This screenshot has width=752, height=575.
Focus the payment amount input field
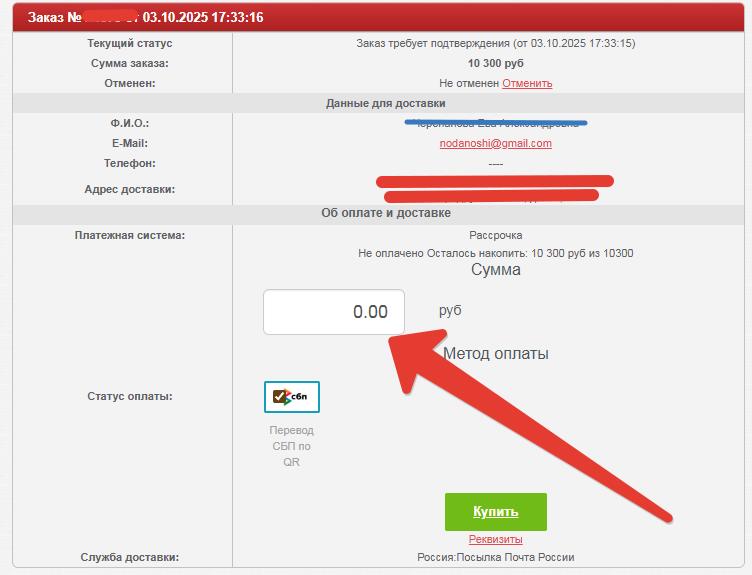click(x=334, y=312)
